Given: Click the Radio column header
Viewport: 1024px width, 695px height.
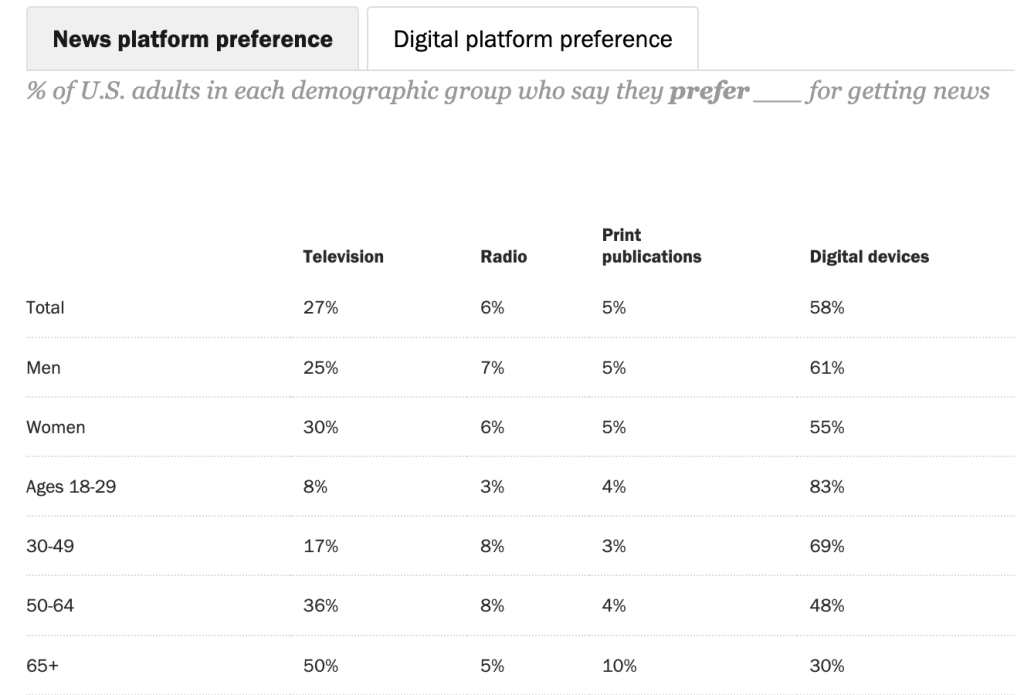Looking at the screenshot, I should tap(504, 257).
